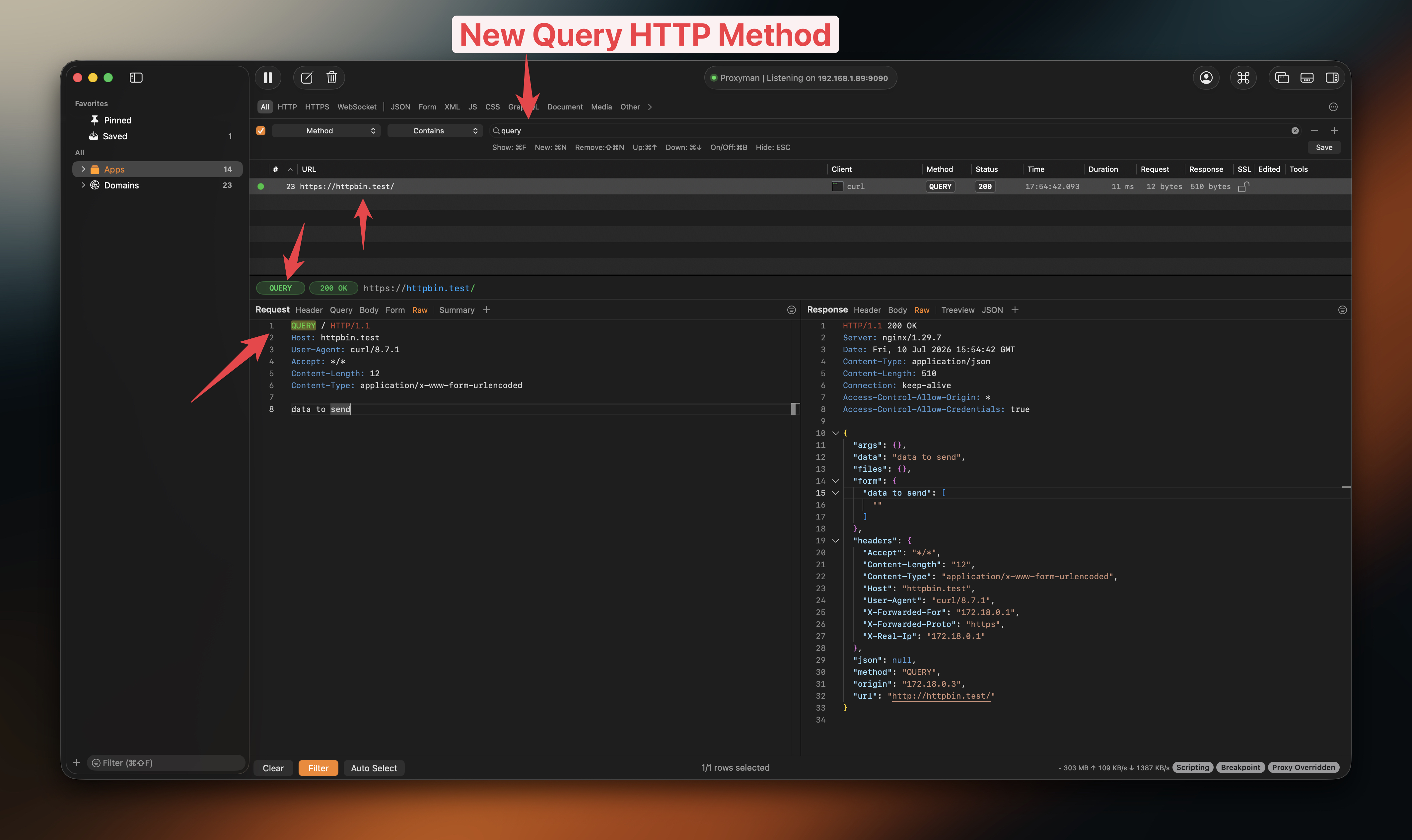Add a new Response tab with plus
Screen dimensions: 1412x840
(1015, 310)
